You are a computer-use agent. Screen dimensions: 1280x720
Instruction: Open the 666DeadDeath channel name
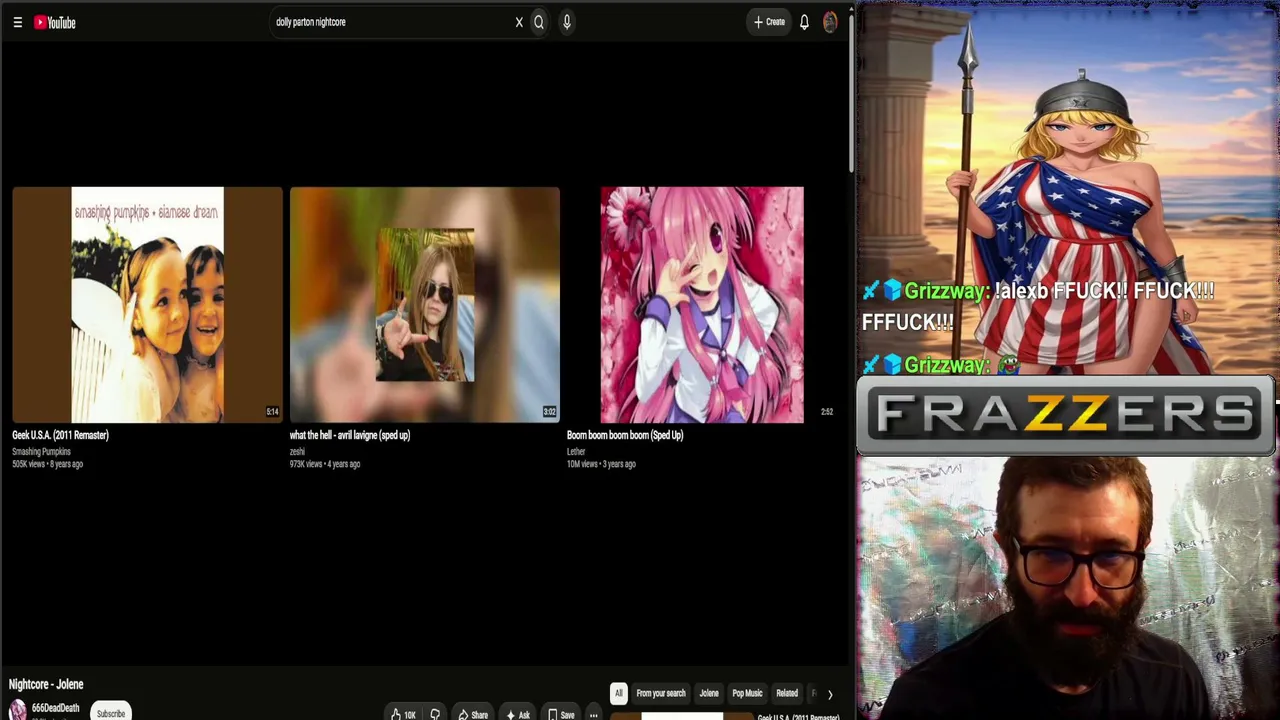[55, 708]
